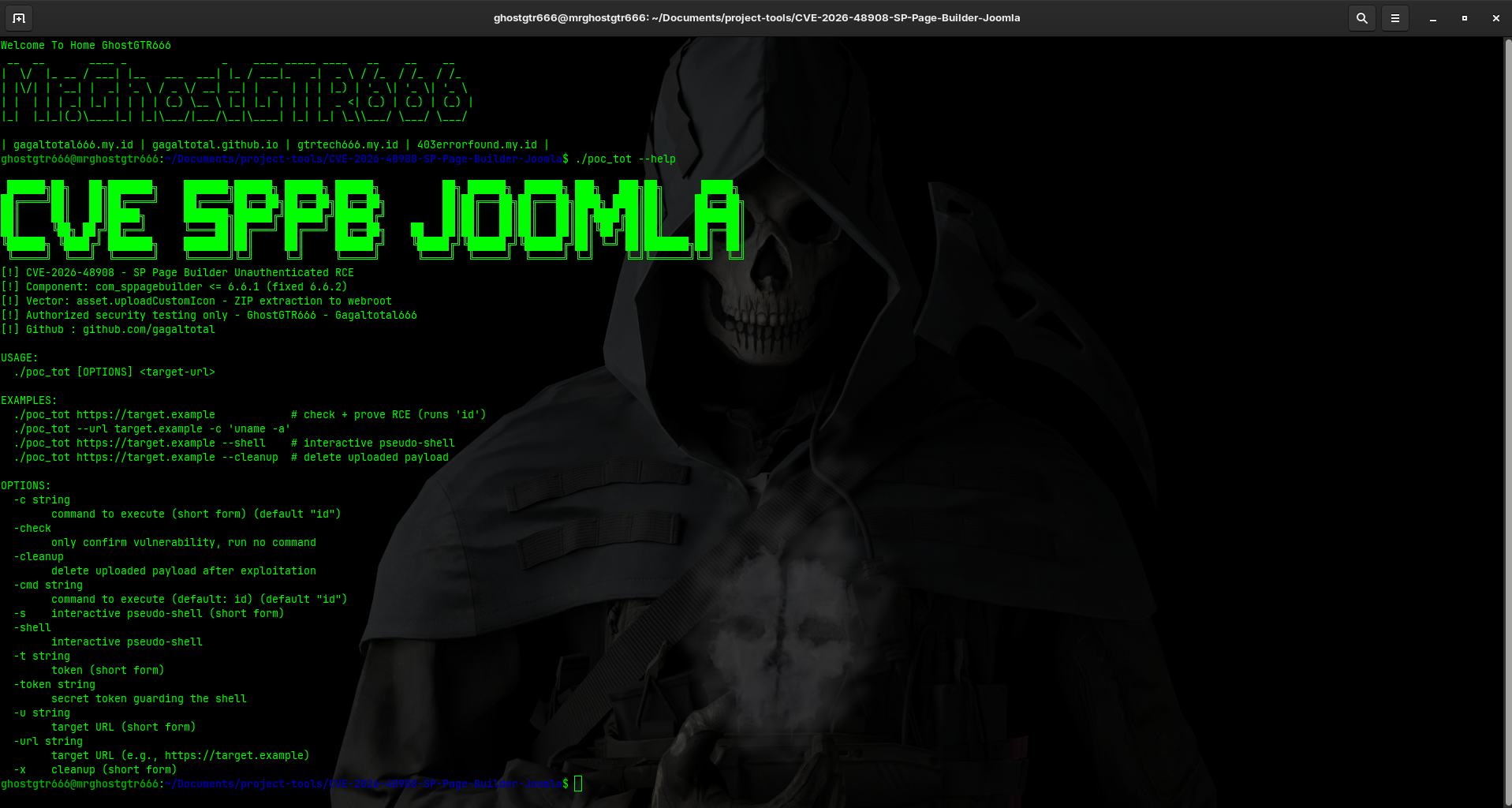Maximize the terminal window
This screenshot has width=1512, height=808.
pos(1464,17)
